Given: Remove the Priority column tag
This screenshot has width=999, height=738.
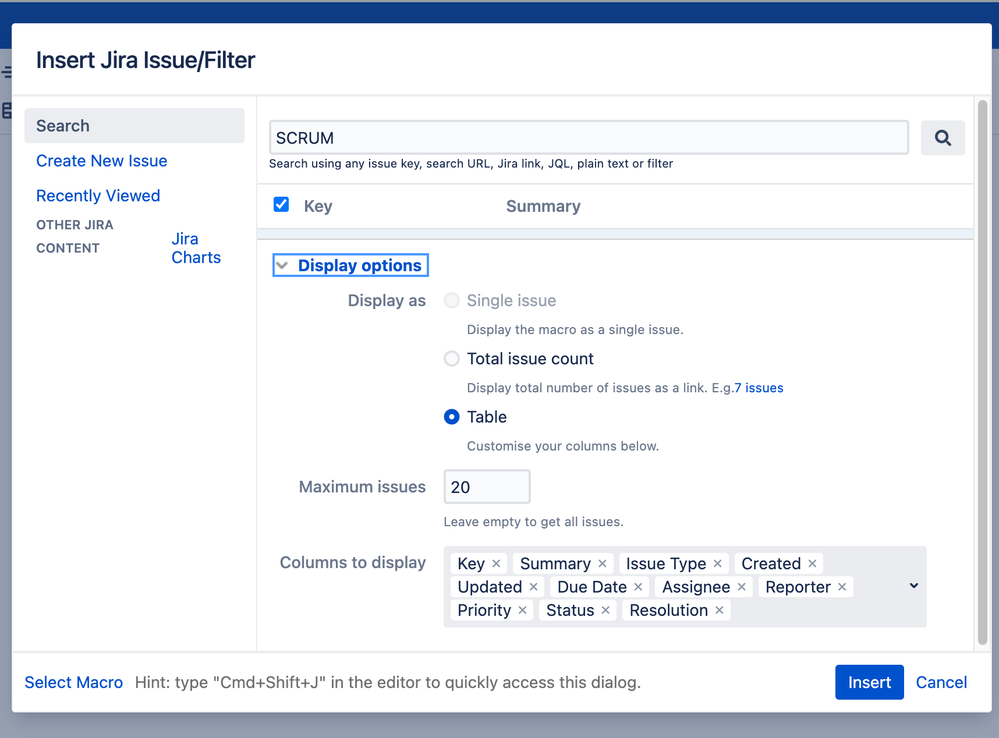Looking at the screenshot, I should pos(522,610).
